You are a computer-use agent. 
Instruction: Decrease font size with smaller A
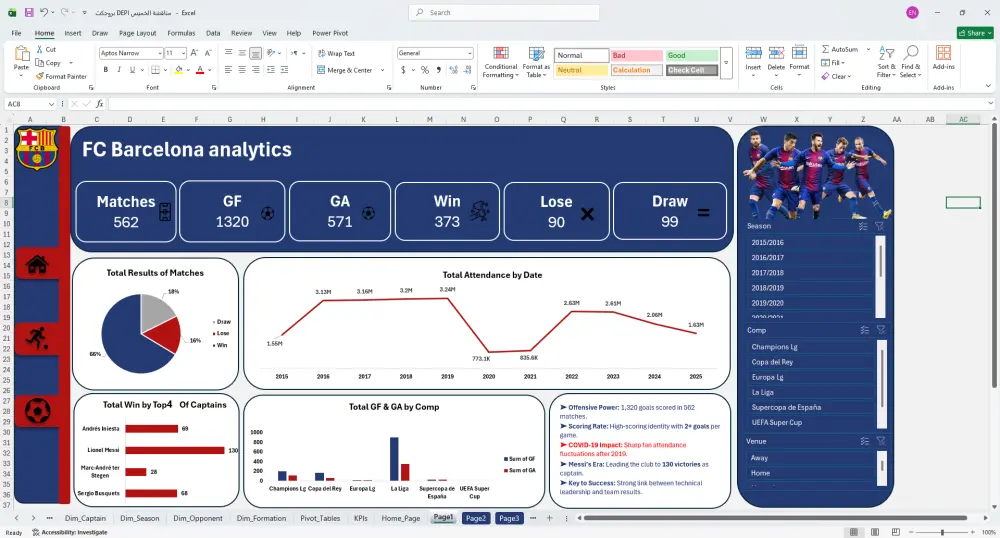208,53
